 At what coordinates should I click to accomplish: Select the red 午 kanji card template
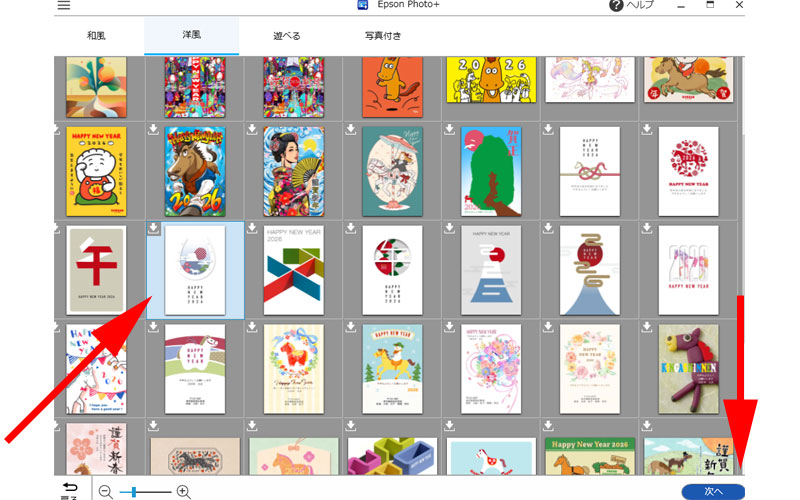(x=97, y=270)
